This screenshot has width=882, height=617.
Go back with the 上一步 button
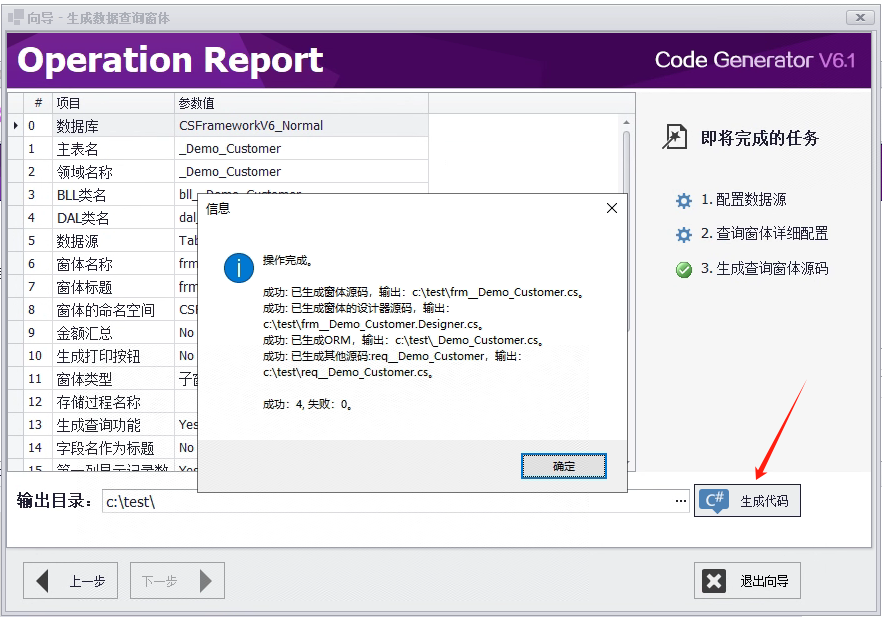pyautogui.click(x=70, y=580)
